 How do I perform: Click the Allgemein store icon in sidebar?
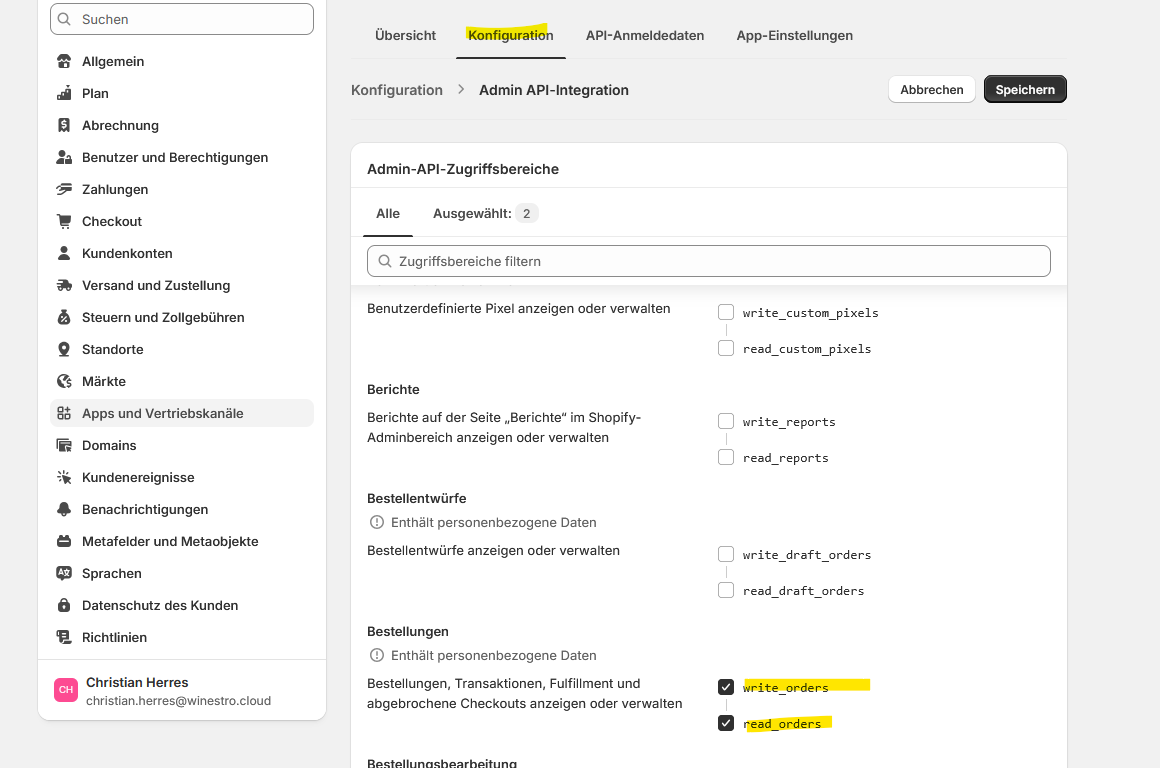(64, 61)
